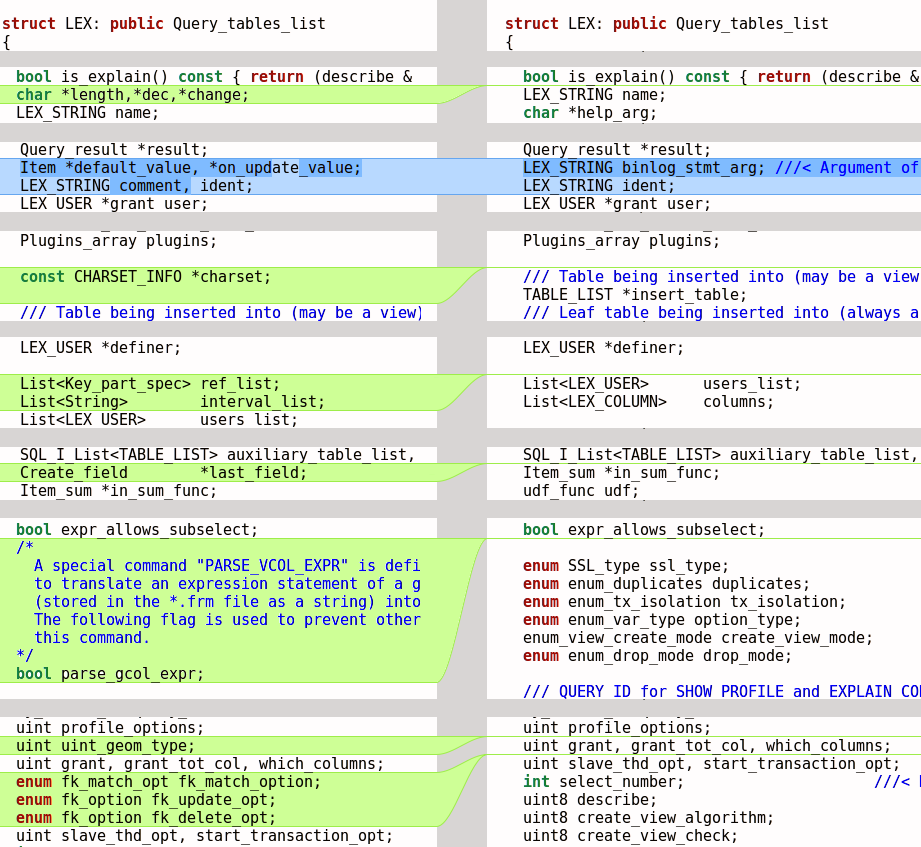Click "uint profile_options;" in the left pane
Image resolution: width=921 pixels, height=847 pixels.
110,728
